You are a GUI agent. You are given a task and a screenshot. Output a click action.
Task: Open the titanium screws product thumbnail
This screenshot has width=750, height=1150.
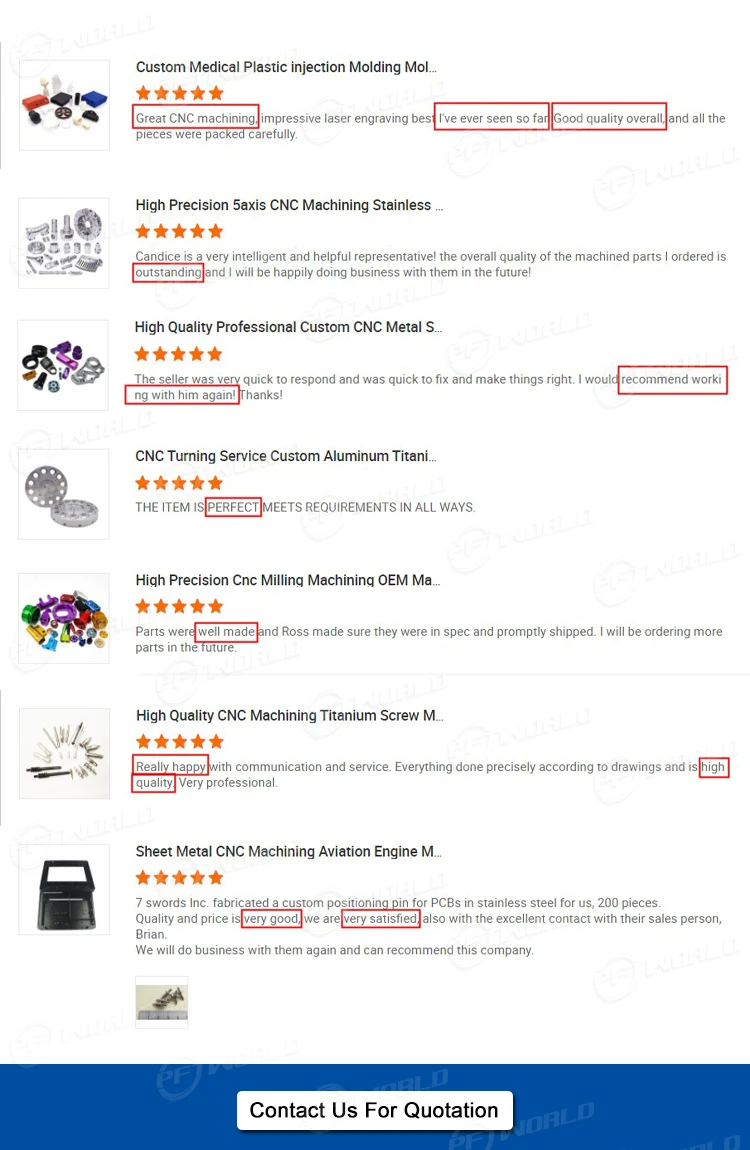(x=65, y=753)
